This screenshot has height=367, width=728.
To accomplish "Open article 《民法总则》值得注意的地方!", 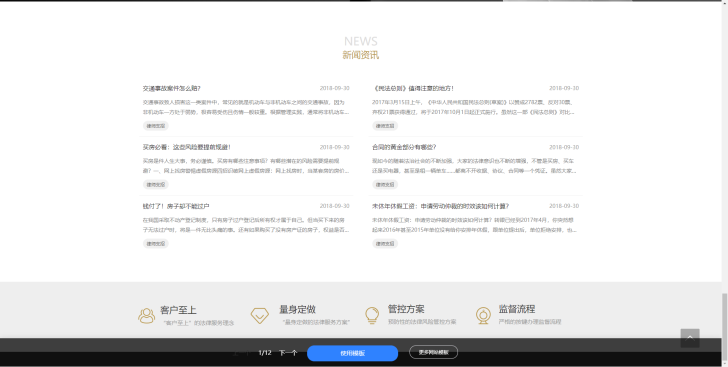I will coord(413,88).
